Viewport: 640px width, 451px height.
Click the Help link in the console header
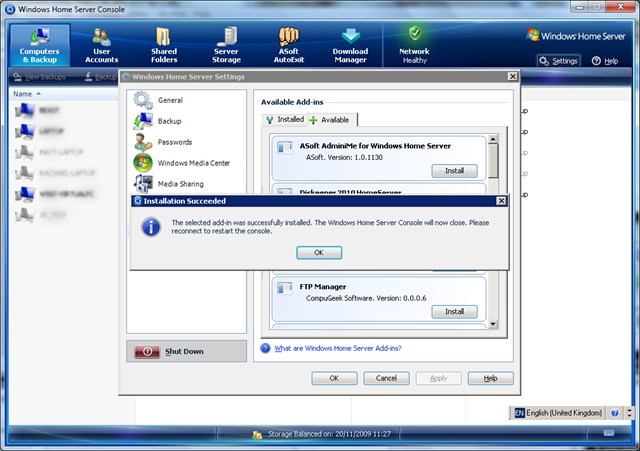pos(605,61)
